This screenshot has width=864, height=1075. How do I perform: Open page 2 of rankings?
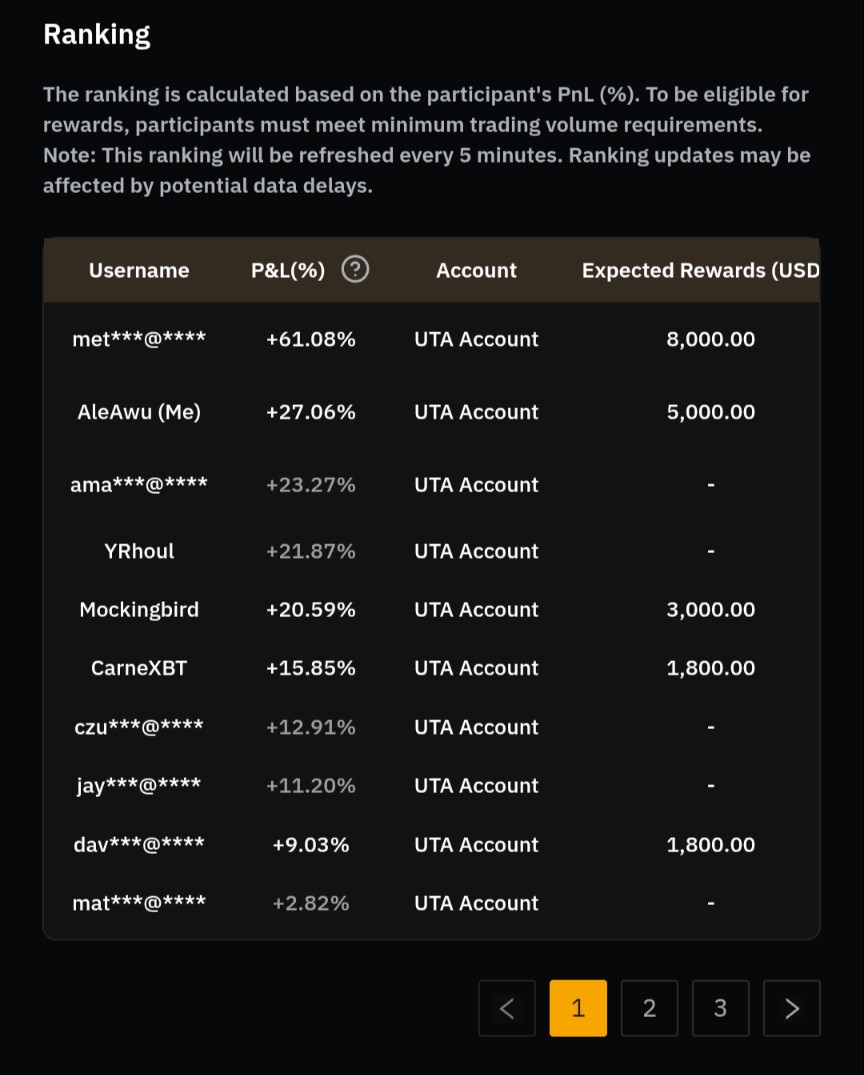pyautogui.click(x=649, y=1008)
